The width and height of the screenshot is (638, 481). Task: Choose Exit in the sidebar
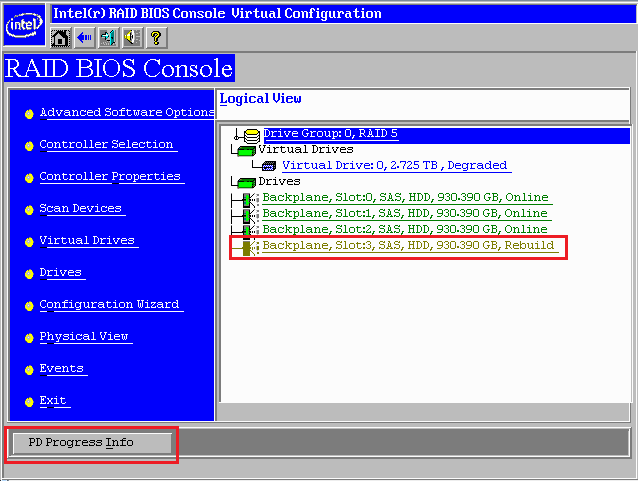coord(53,401)
